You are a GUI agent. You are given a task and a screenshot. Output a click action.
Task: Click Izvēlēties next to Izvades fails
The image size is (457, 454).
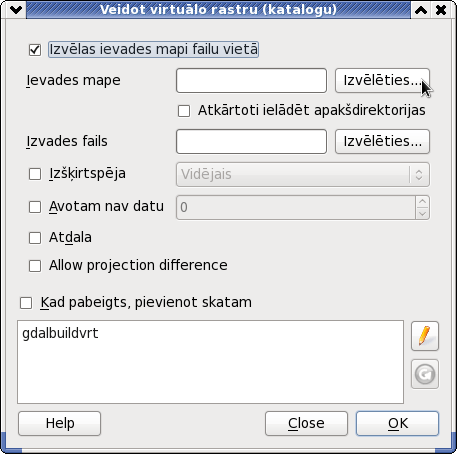[382, 142]
